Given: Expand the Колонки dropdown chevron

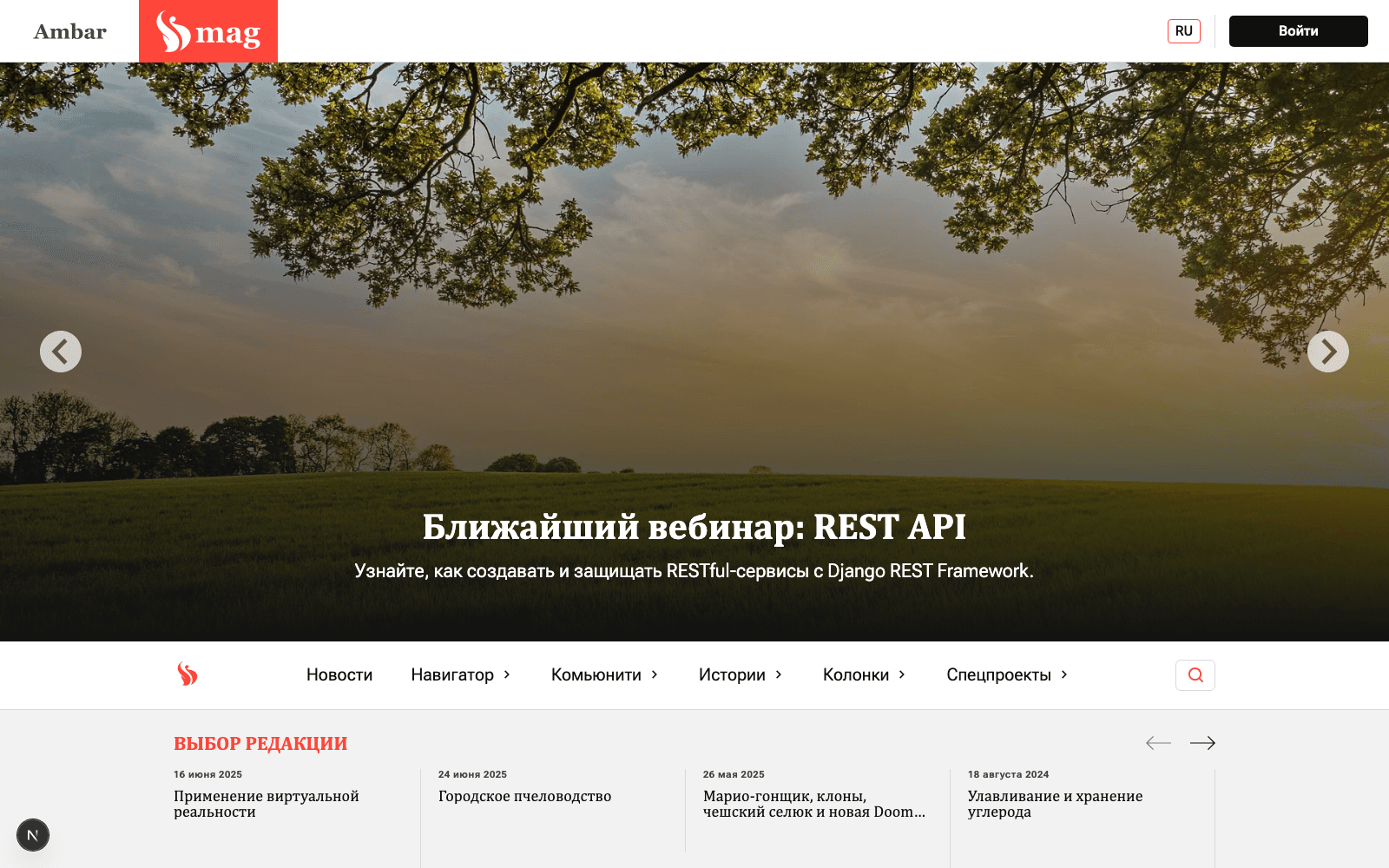Looking at the screenshot, I should 902,674.
